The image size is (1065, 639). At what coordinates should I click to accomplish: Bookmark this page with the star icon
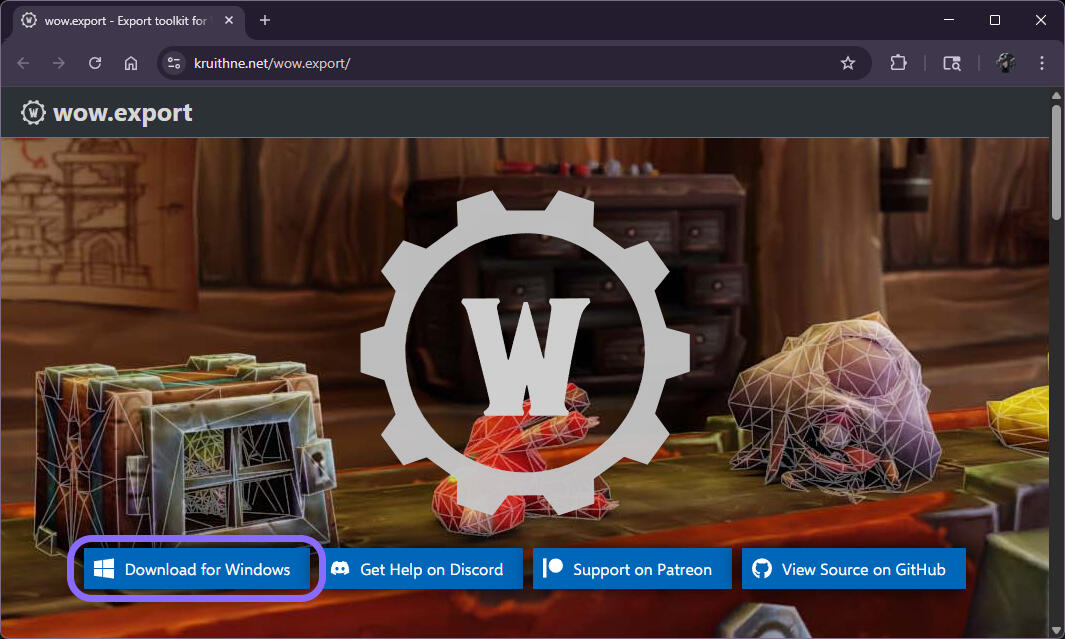pyautogui.click(x=848, y=63)
